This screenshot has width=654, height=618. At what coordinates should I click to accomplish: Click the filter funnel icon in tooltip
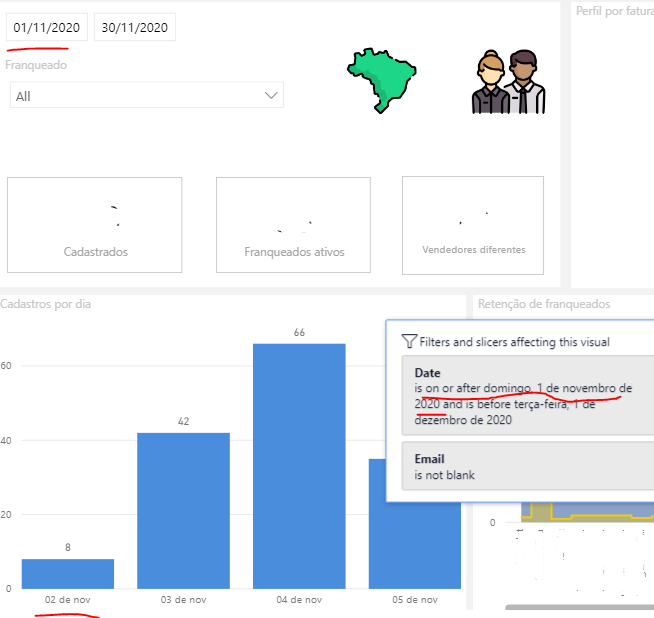(x=409, y=341)
